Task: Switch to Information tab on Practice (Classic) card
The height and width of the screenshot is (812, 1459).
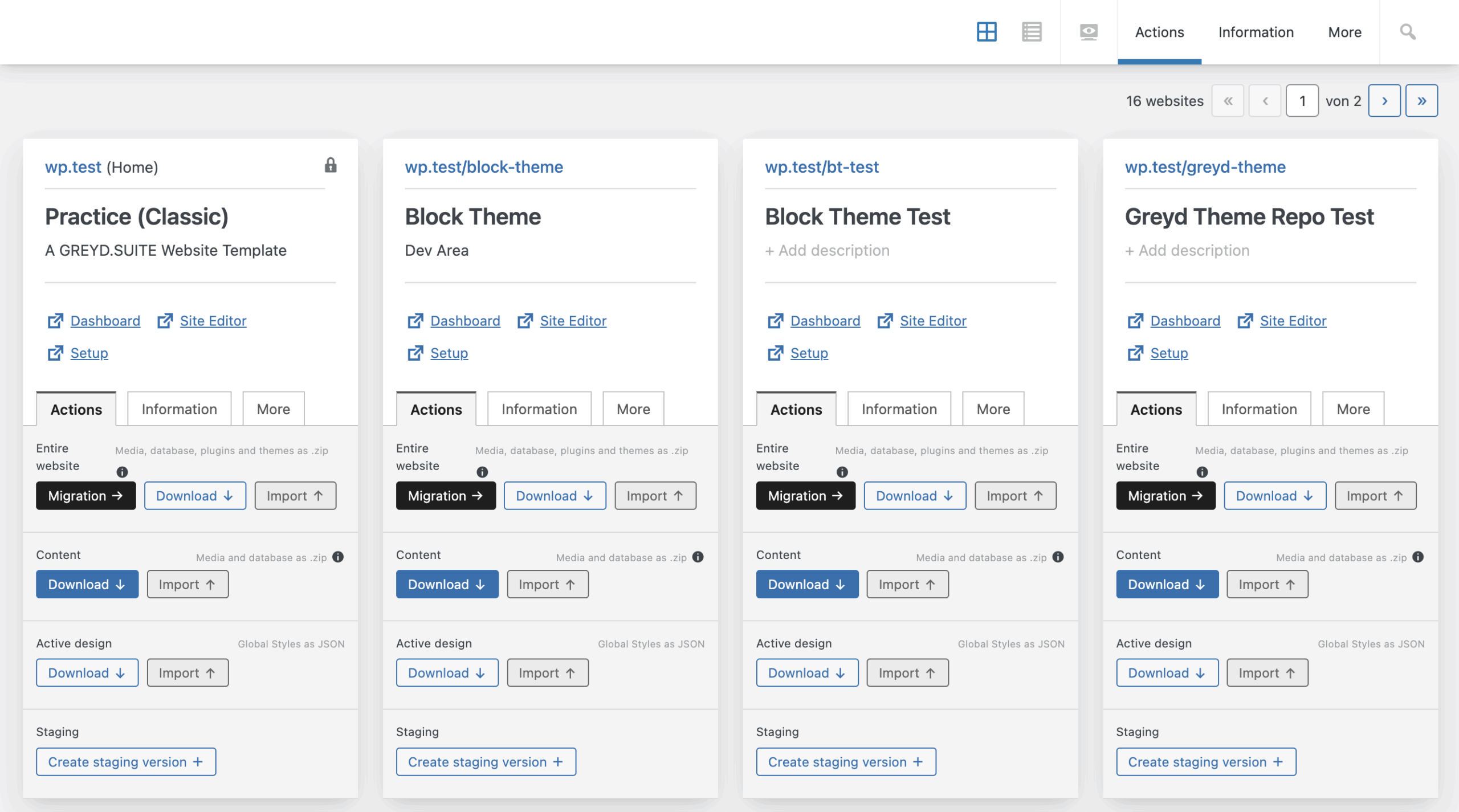Action: tap(179, 409)
